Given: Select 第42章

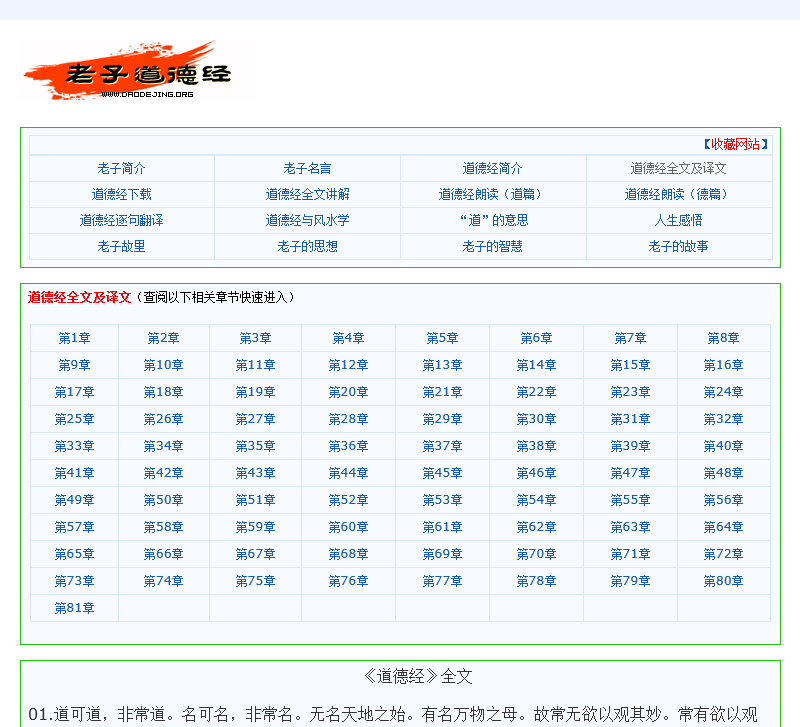Looking at the screenshot, I should pyautogui.click(x=163, y=473).
